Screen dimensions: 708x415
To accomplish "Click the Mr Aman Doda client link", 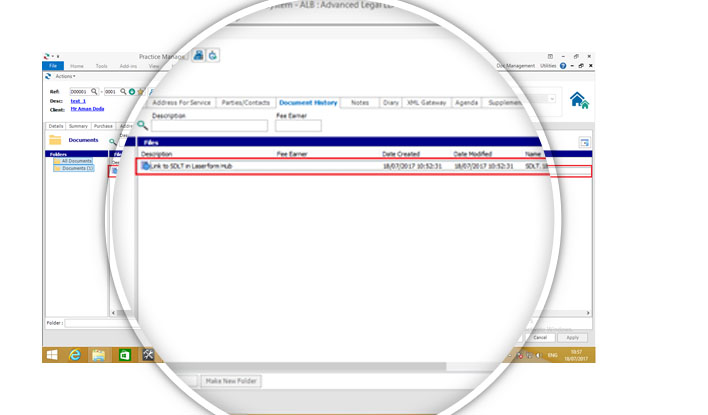I will click(85, 108).
